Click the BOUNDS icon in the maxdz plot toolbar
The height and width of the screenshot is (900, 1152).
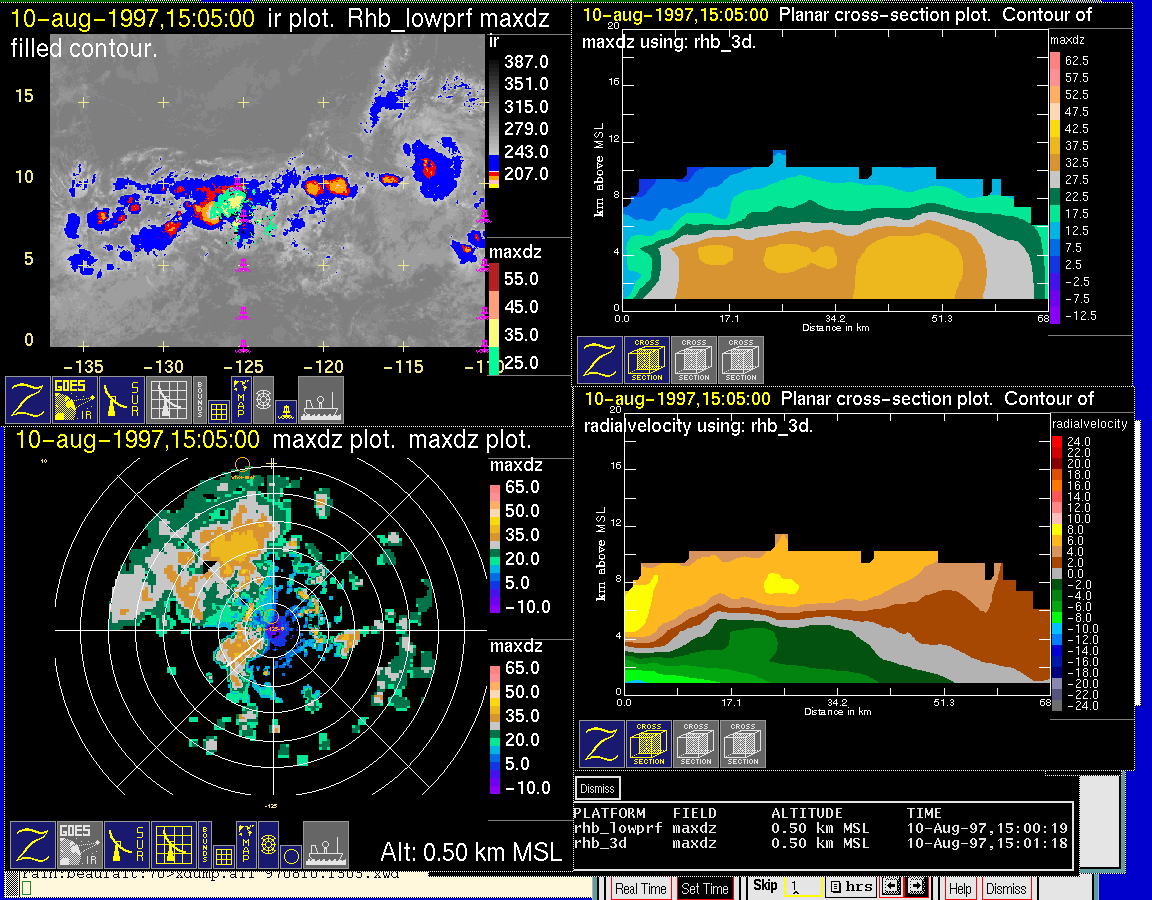(205, 845)
